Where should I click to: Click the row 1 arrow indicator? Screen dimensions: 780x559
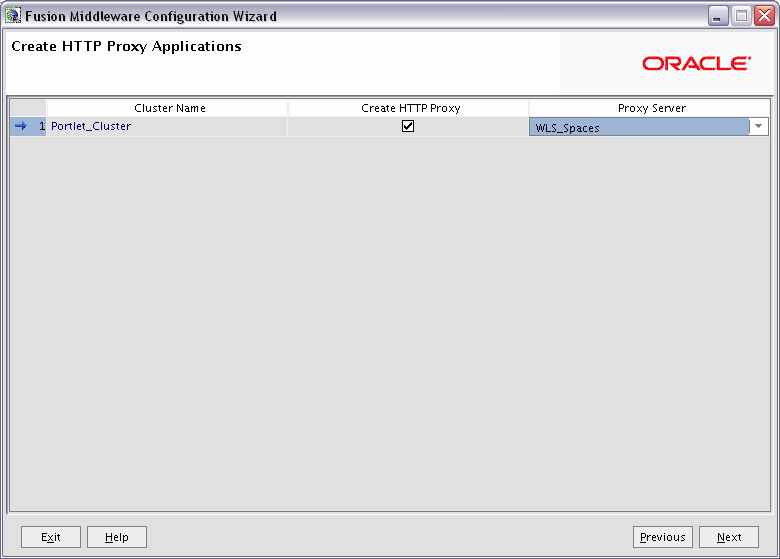pos(20,126)
